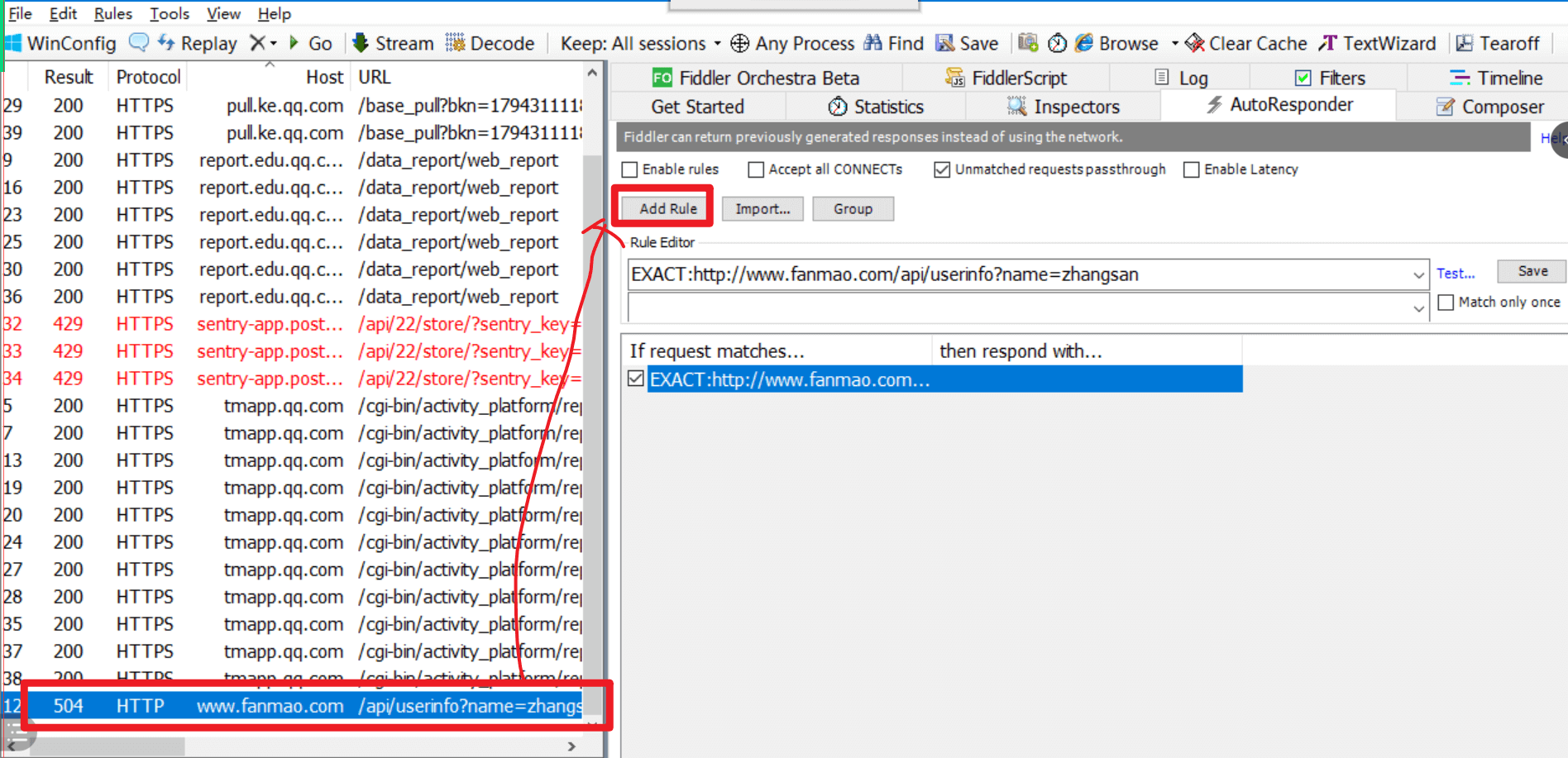This screenshot has width=1568, height=758.
Task: Sort sessions by Result column header
Action: 69,77
